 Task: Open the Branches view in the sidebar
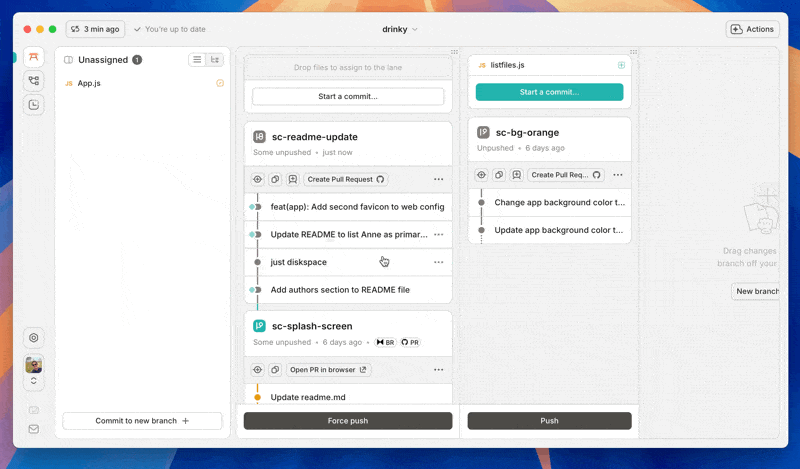pos(34,81)
